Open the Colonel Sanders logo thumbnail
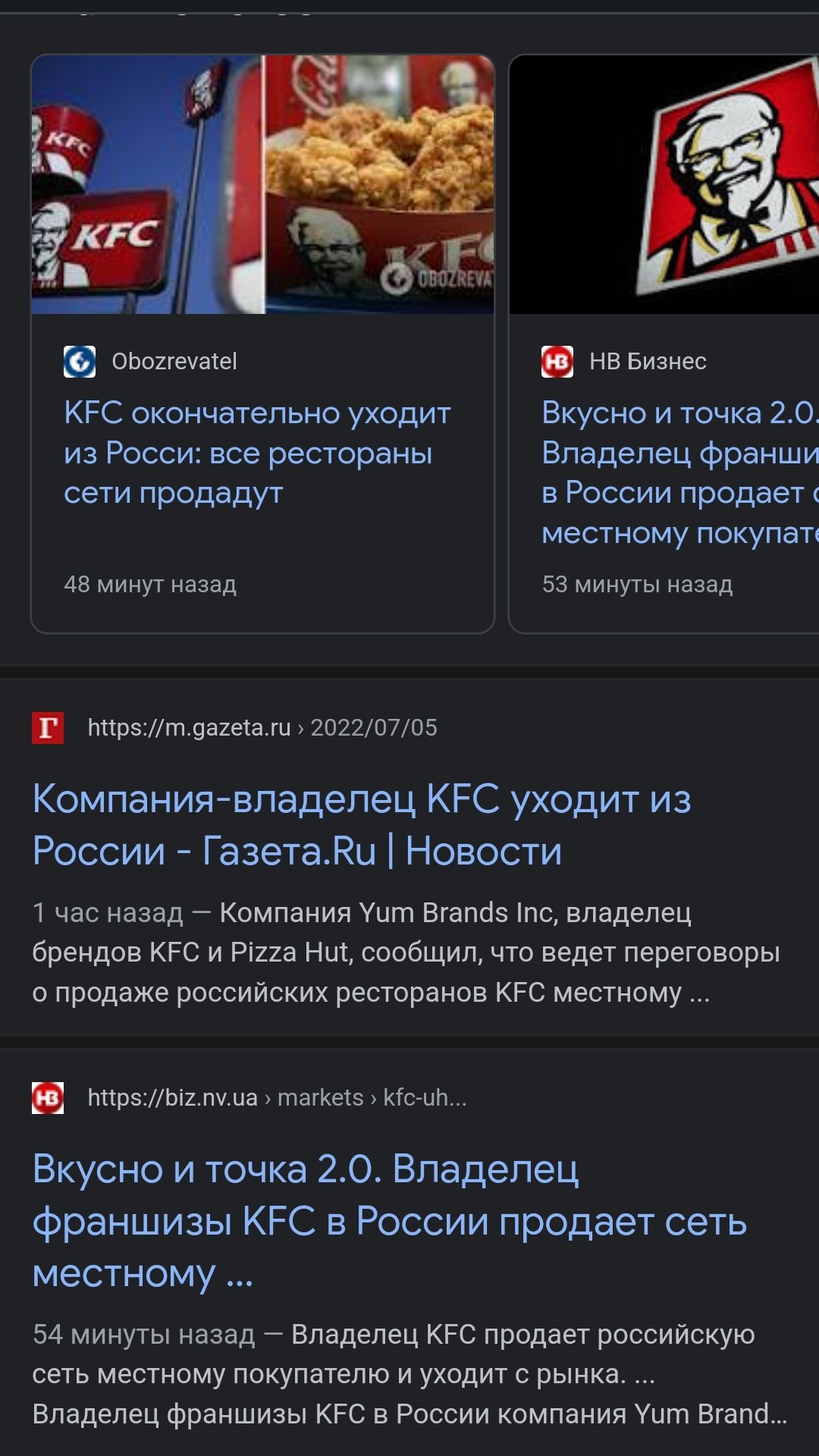 [x=664, y=184]
